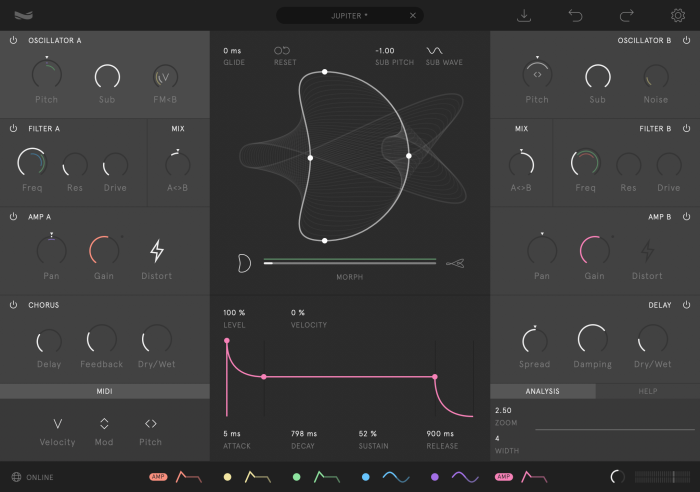
Task: Click the blue modulation source dot
Action: click(366, 477)
